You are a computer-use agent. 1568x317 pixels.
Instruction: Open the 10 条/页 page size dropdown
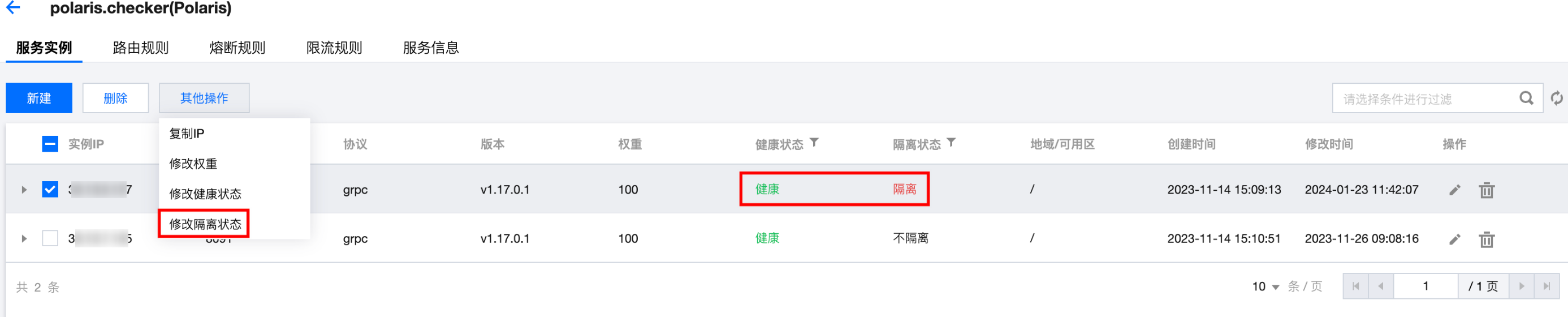(x=1265, y=286)
